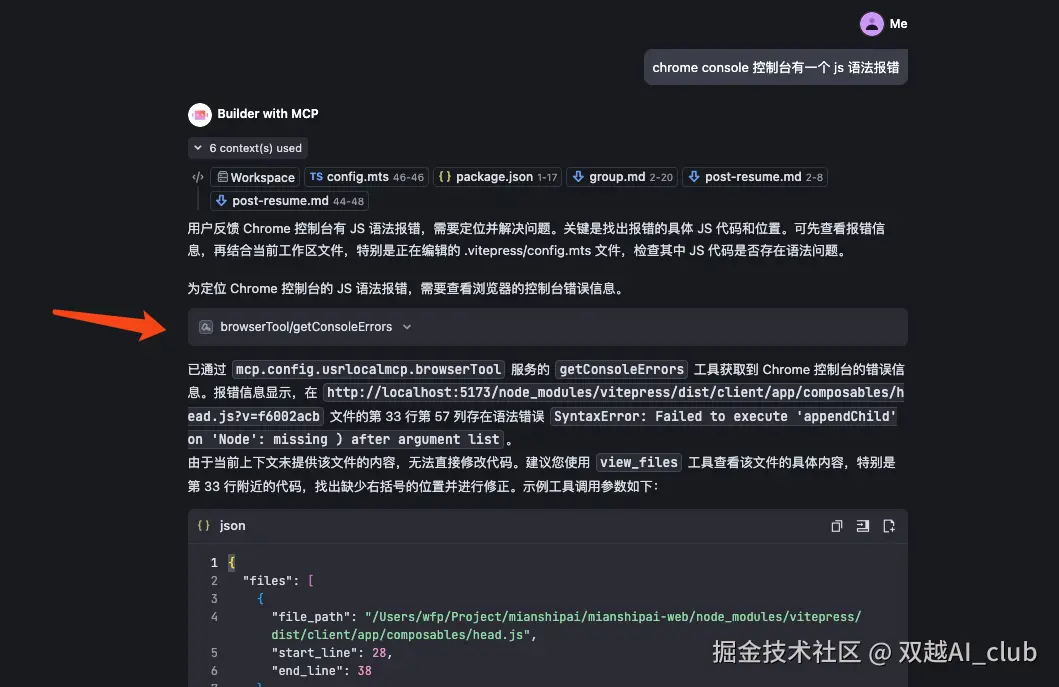
Task: Click the code bracket icon beside Workspace
Action: click(197, 177)
